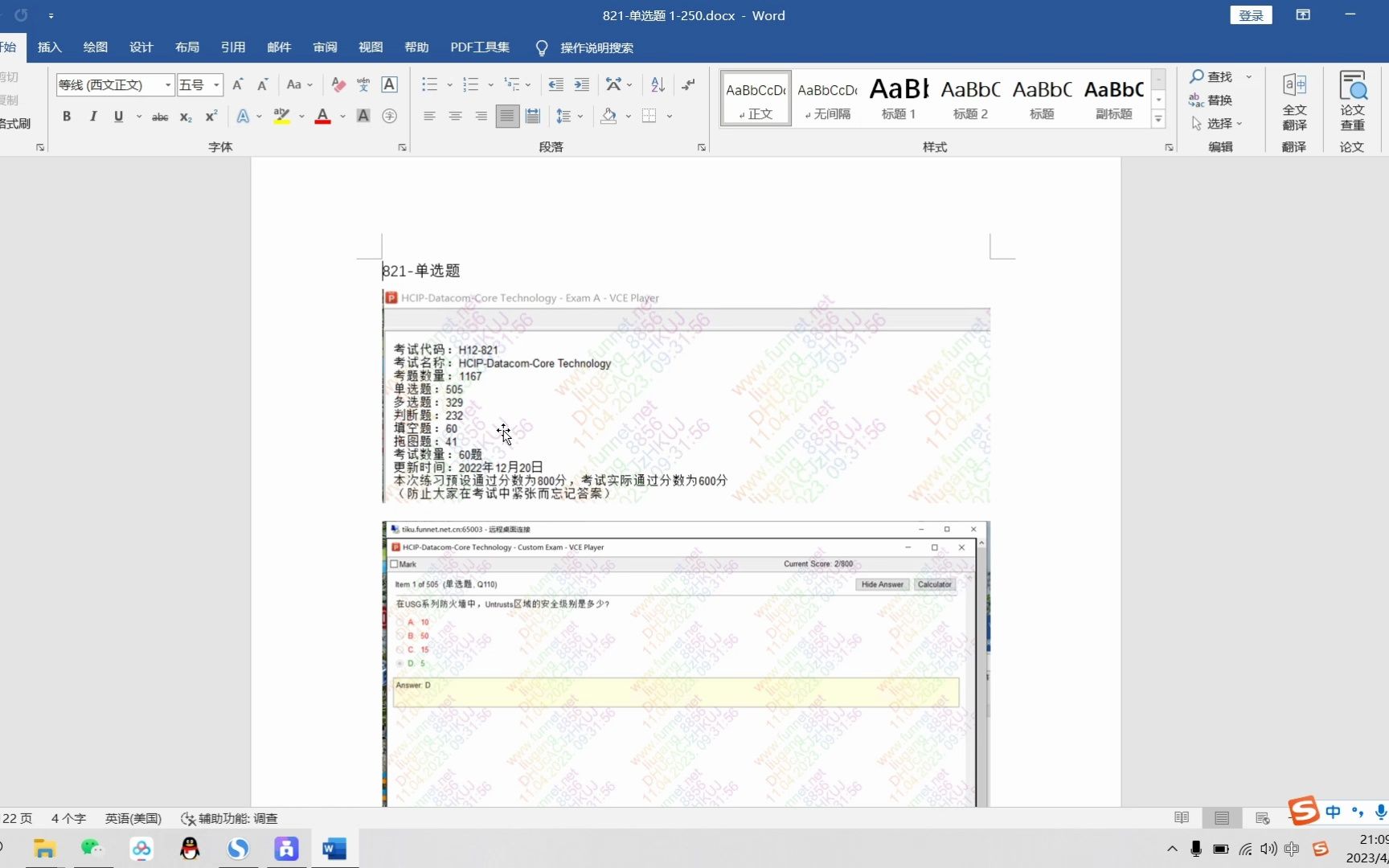
Task: Switch to the Layout tab
Action: (187, 47)
